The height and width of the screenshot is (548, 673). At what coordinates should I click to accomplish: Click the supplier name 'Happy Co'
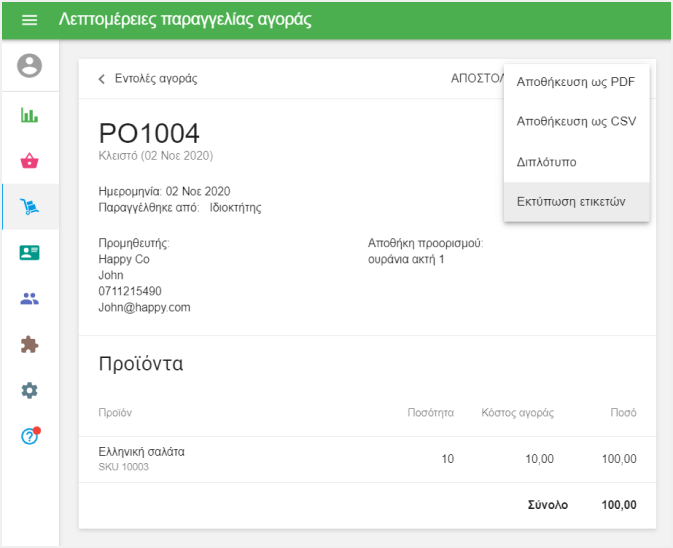[x=124, y=259]
